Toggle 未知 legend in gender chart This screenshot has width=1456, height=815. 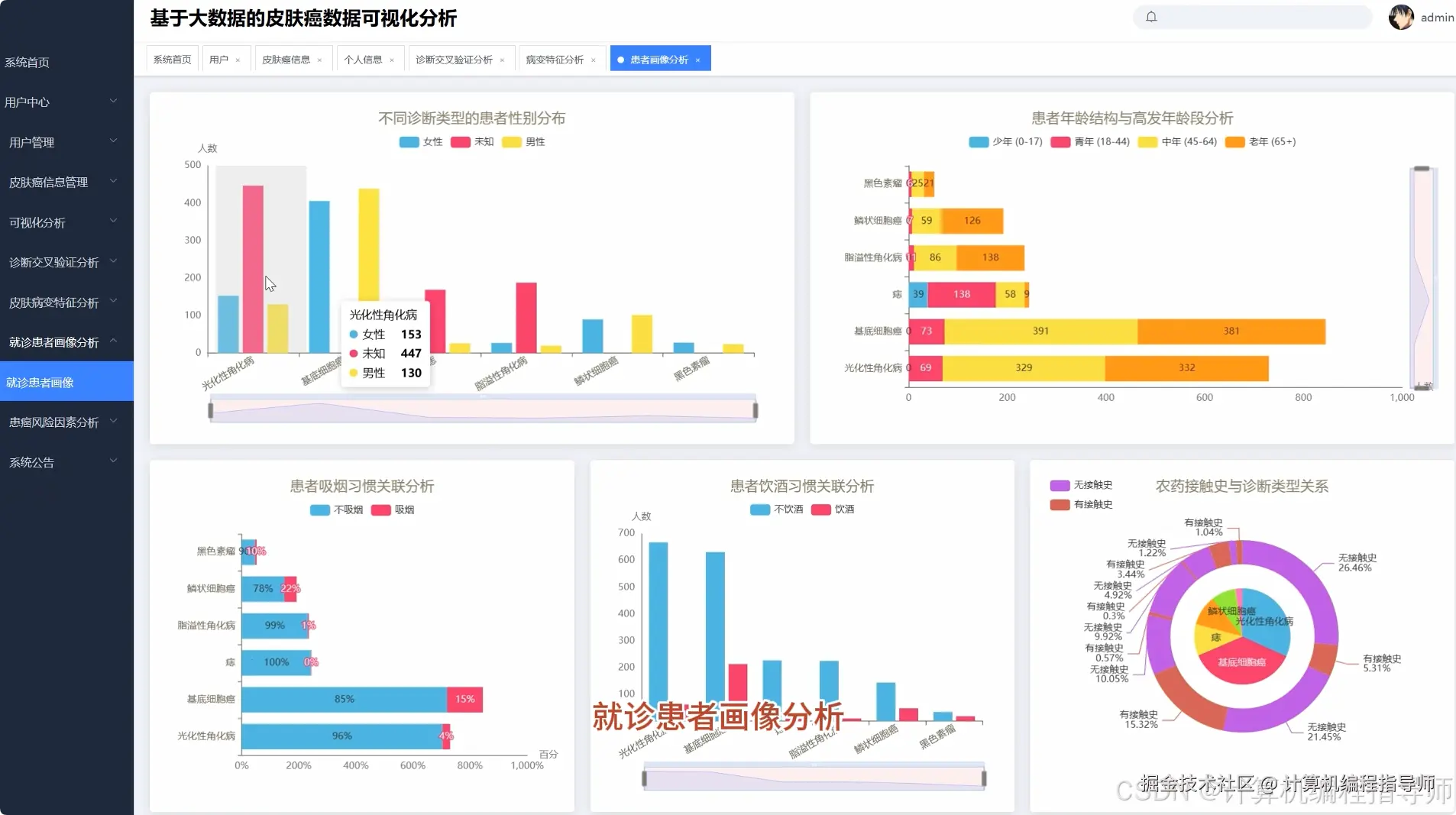tap(472, 142)
